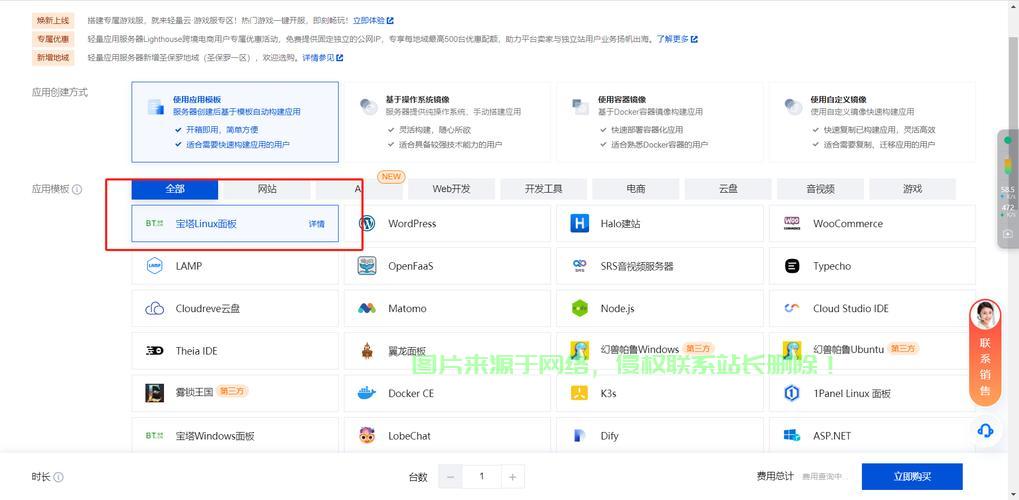Click the WooCommerce logo icon
Viewport: 1019px width, 500px height.
point(792,223)
